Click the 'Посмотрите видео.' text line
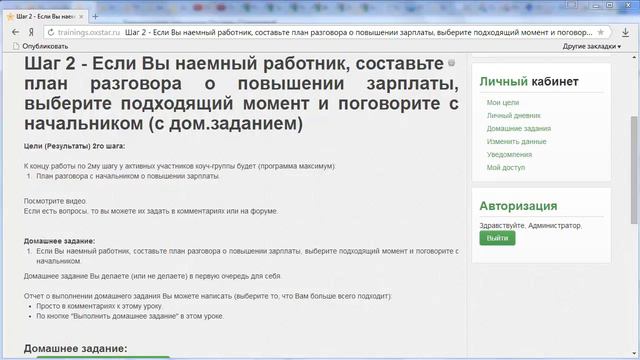This screenshot has height=360, width=640. 55,201
